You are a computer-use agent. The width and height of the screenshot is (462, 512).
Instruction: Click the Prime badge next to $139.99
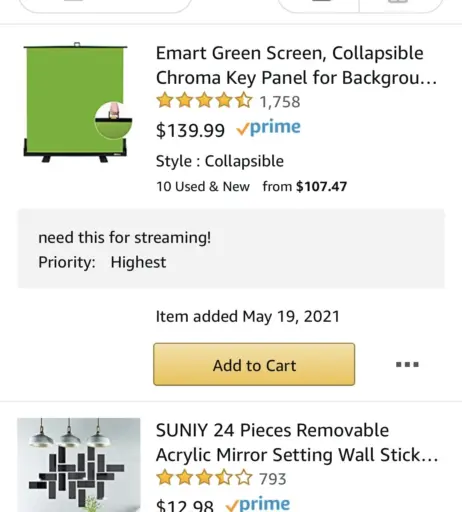tap(268, 128)
